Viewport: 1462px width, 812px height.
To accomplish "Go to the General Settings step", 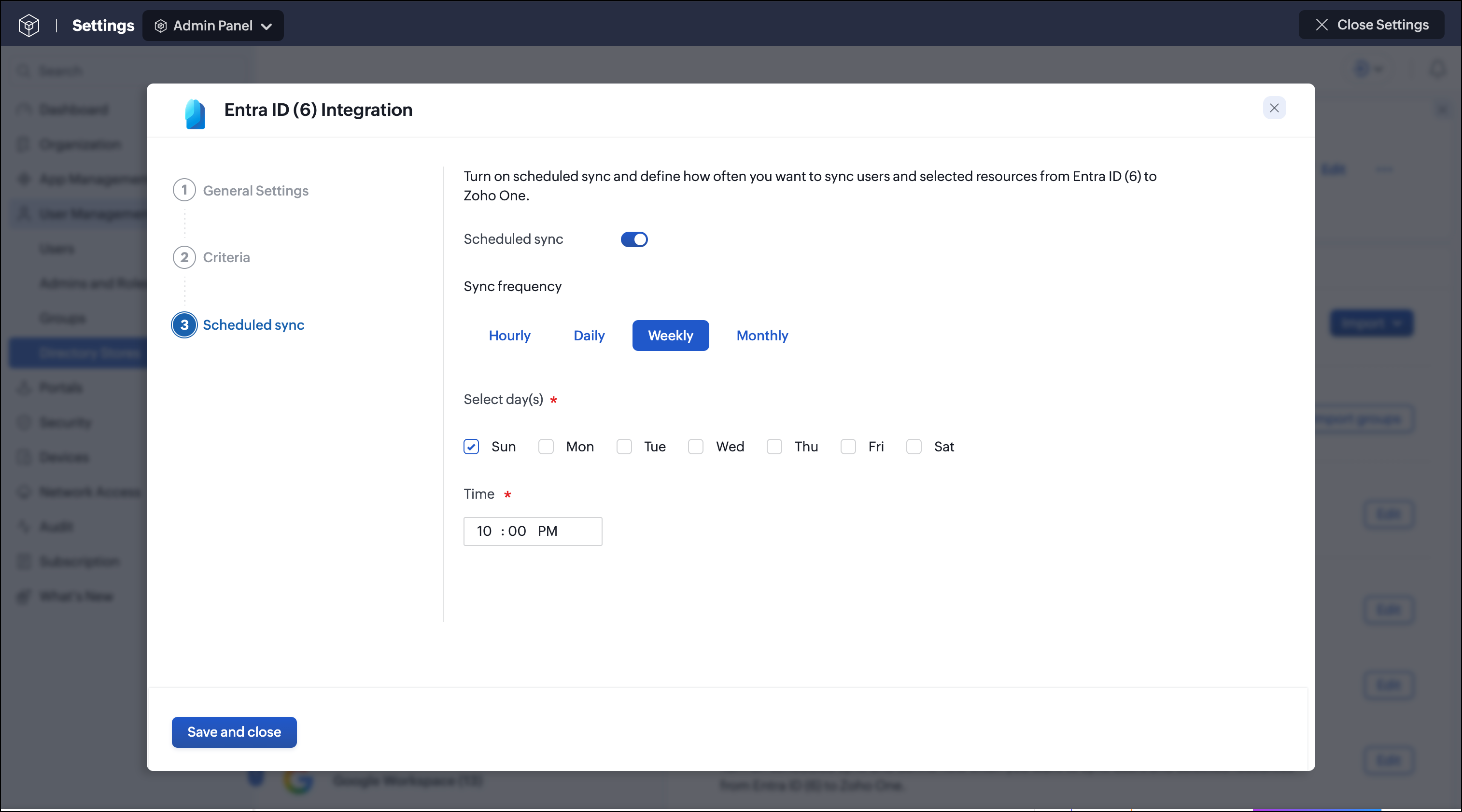I will coord(240,191).
